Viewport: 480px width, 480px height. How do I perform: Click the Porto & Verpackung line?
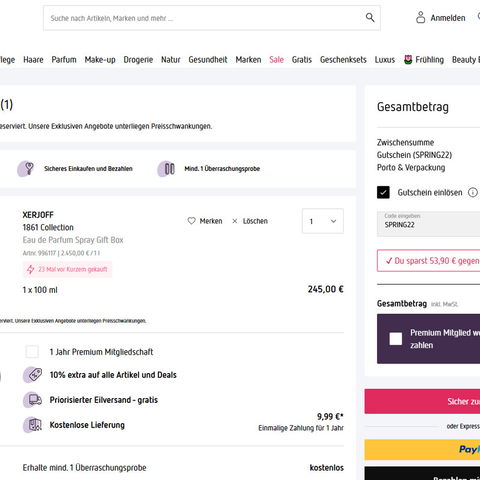click(x=411, y=167)
